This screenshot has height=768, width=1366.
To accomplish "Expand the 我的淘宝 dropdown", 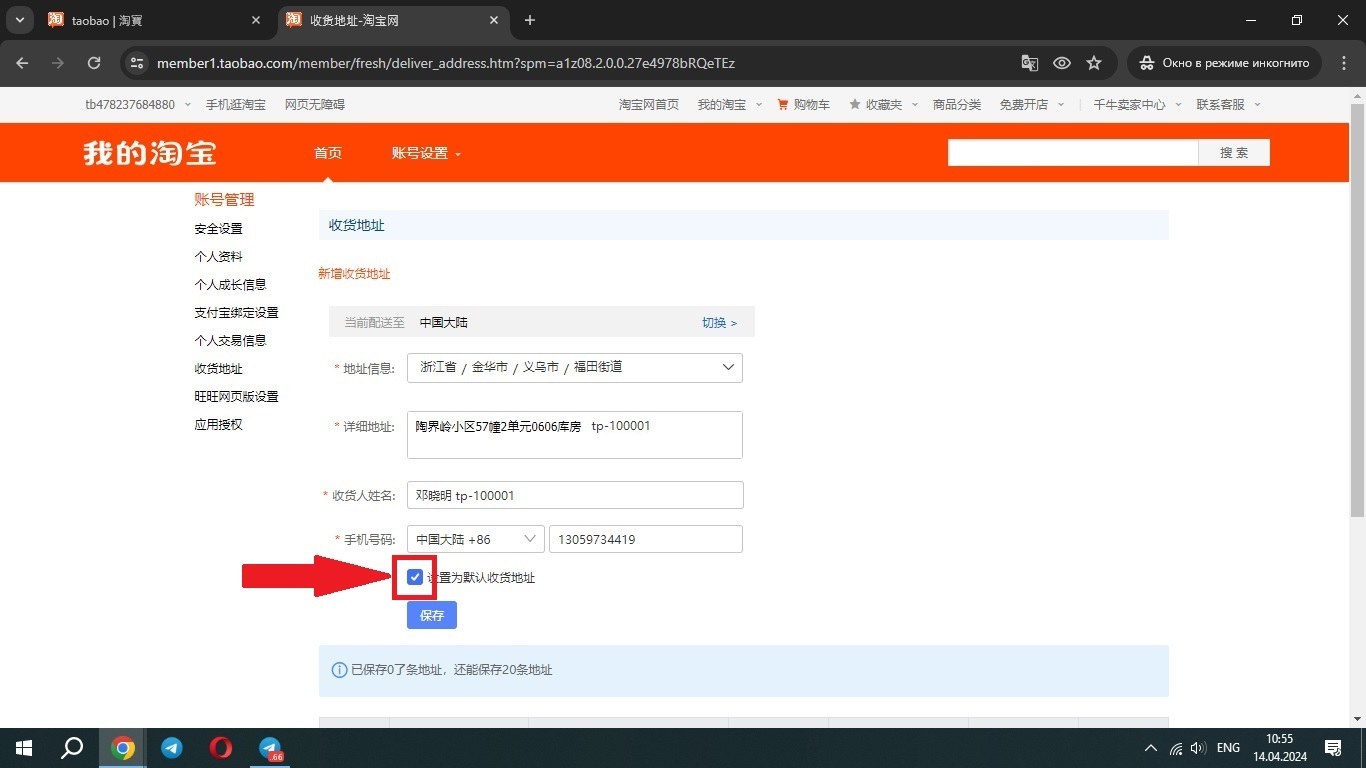I will [x=729, y=104].
